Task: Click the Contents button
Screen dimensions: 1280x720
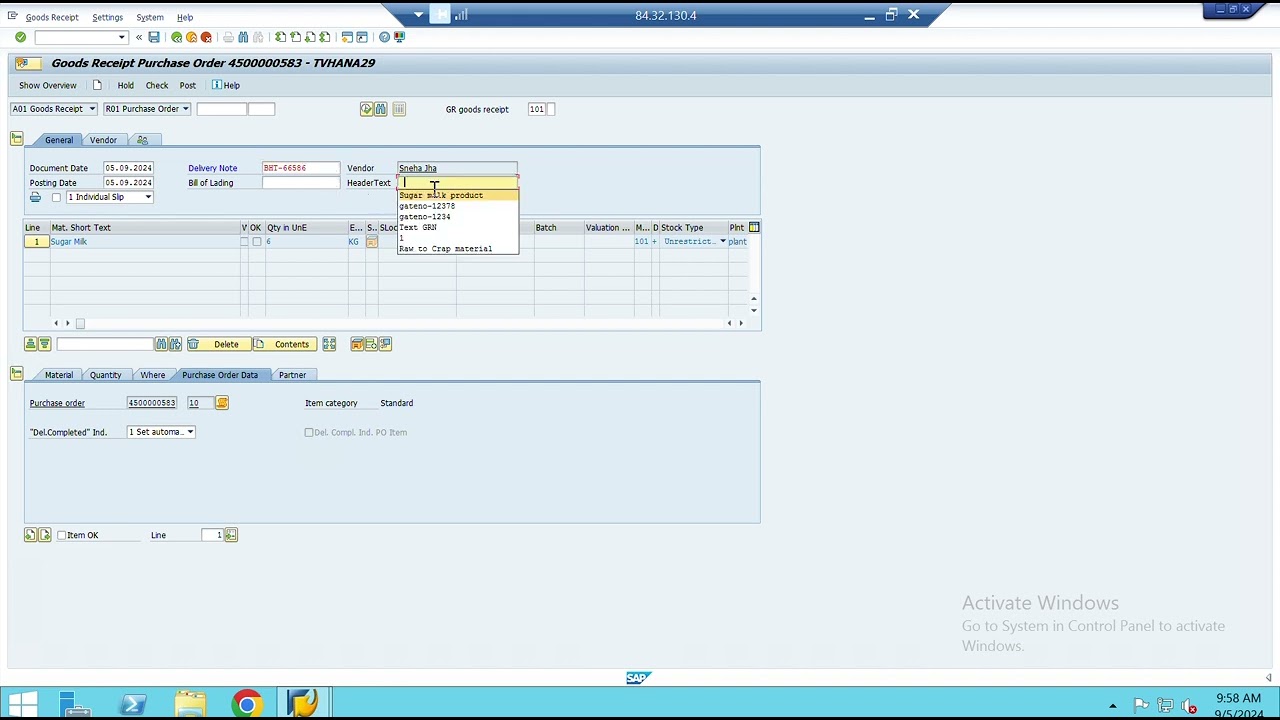Action: pyautogui.click(x=284, y=344)
